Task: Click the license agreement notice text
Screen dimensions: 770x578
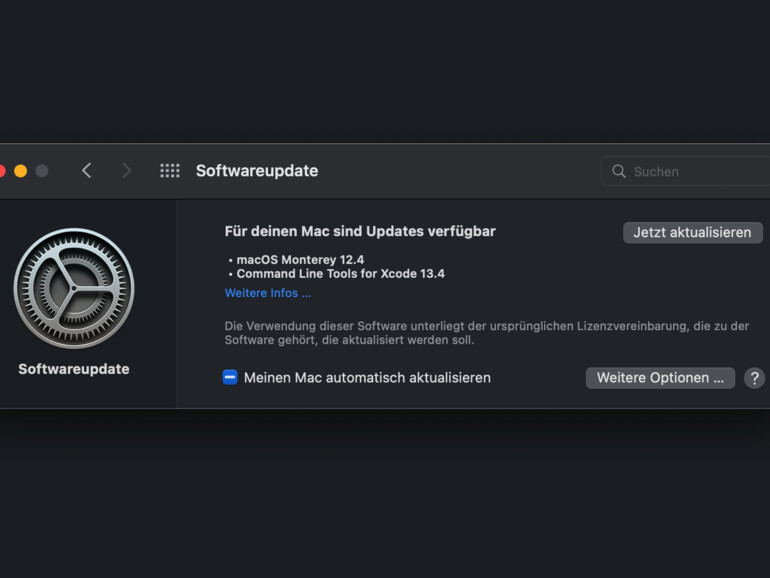Action: pyautogui.click(x=486, y=333)
